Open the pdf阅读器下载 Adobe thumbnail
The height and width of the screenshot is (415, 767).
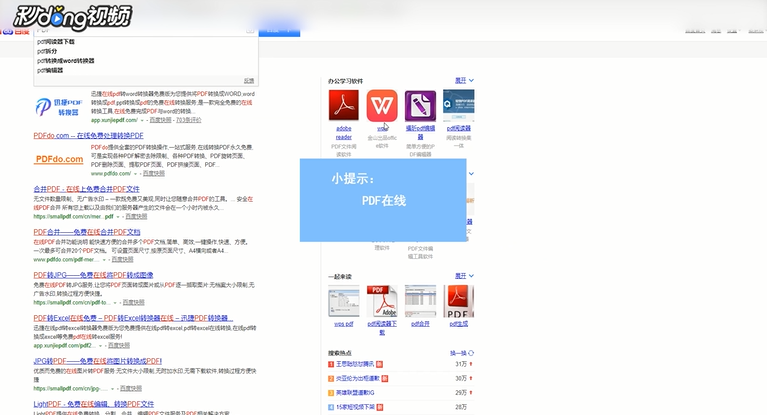(x=382, y=301)
